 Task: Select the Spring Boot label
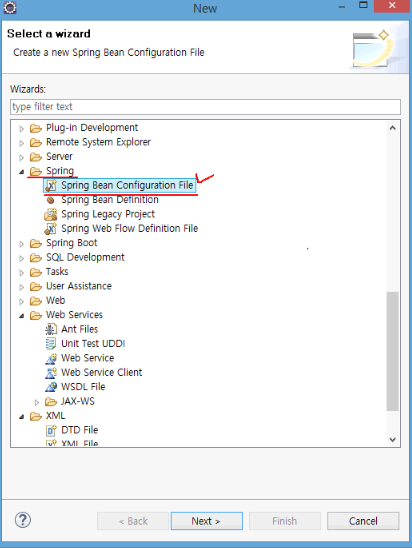pyautogui.click(x=72, y=243)
